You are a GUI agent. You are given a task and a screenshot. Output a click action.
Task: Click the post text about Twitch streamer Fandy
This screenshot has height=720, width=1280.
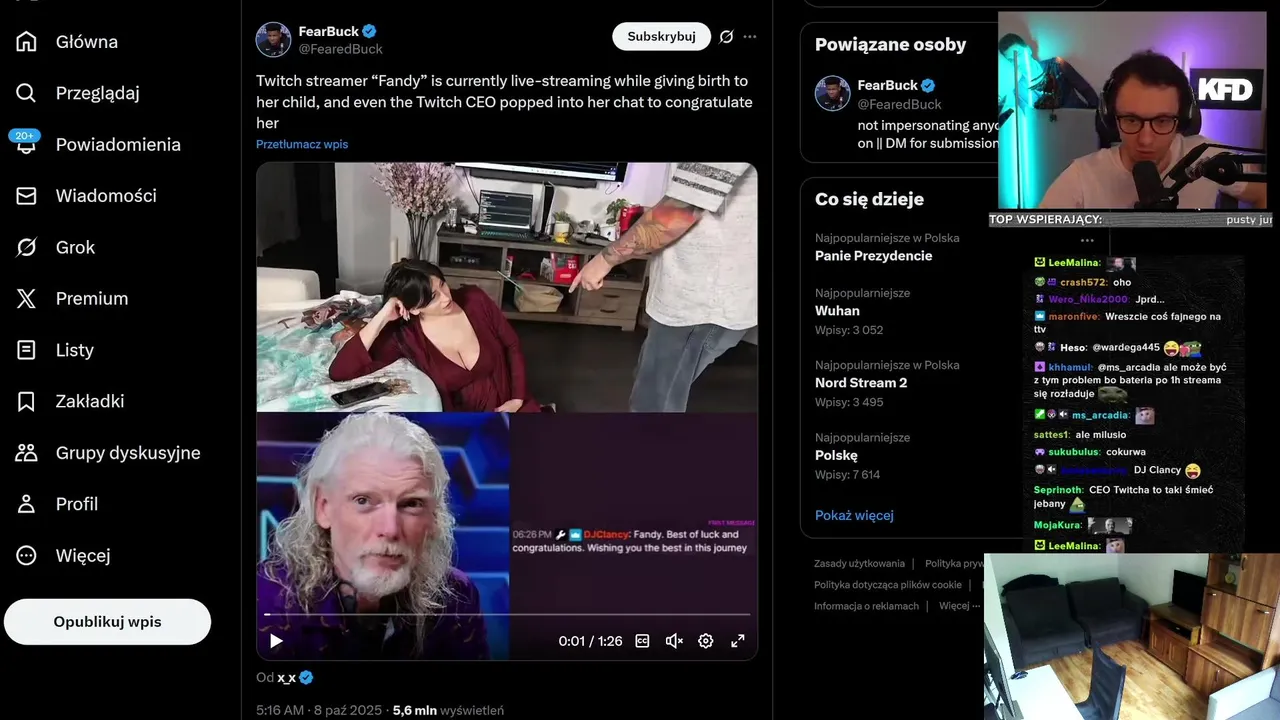click(x=504, y=102)
